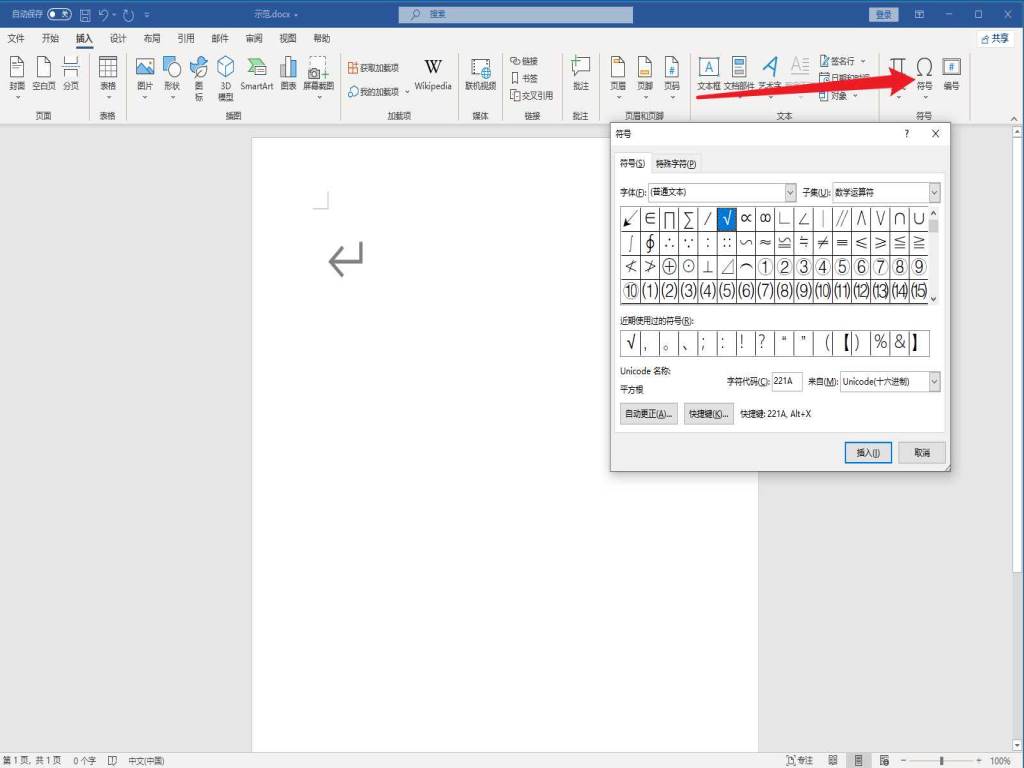Viewport: 1024px width, 768px height.
Task: Click the Shortcut Key (快捷键) button
Action: [x=709, y=414]
